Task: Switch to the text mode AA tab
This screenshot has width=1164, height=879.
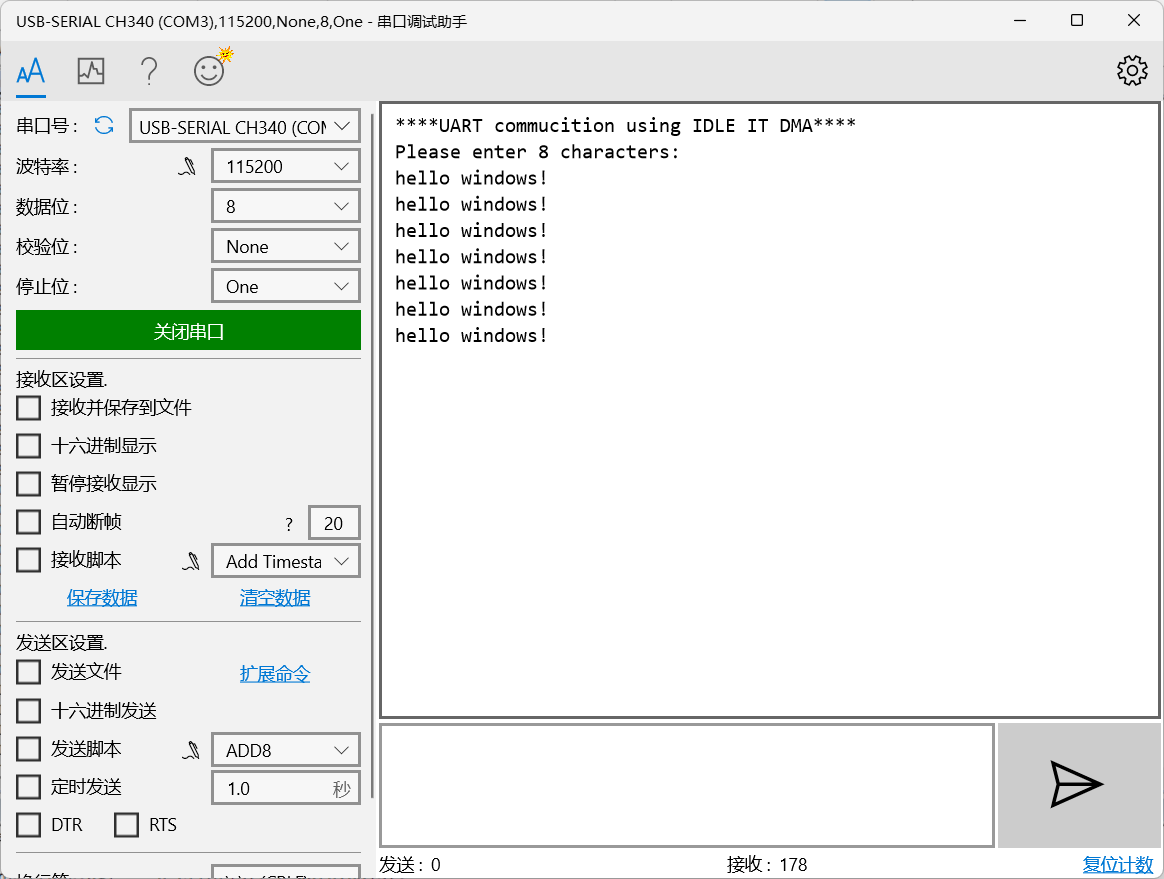Action: click(x=31, y=71)
